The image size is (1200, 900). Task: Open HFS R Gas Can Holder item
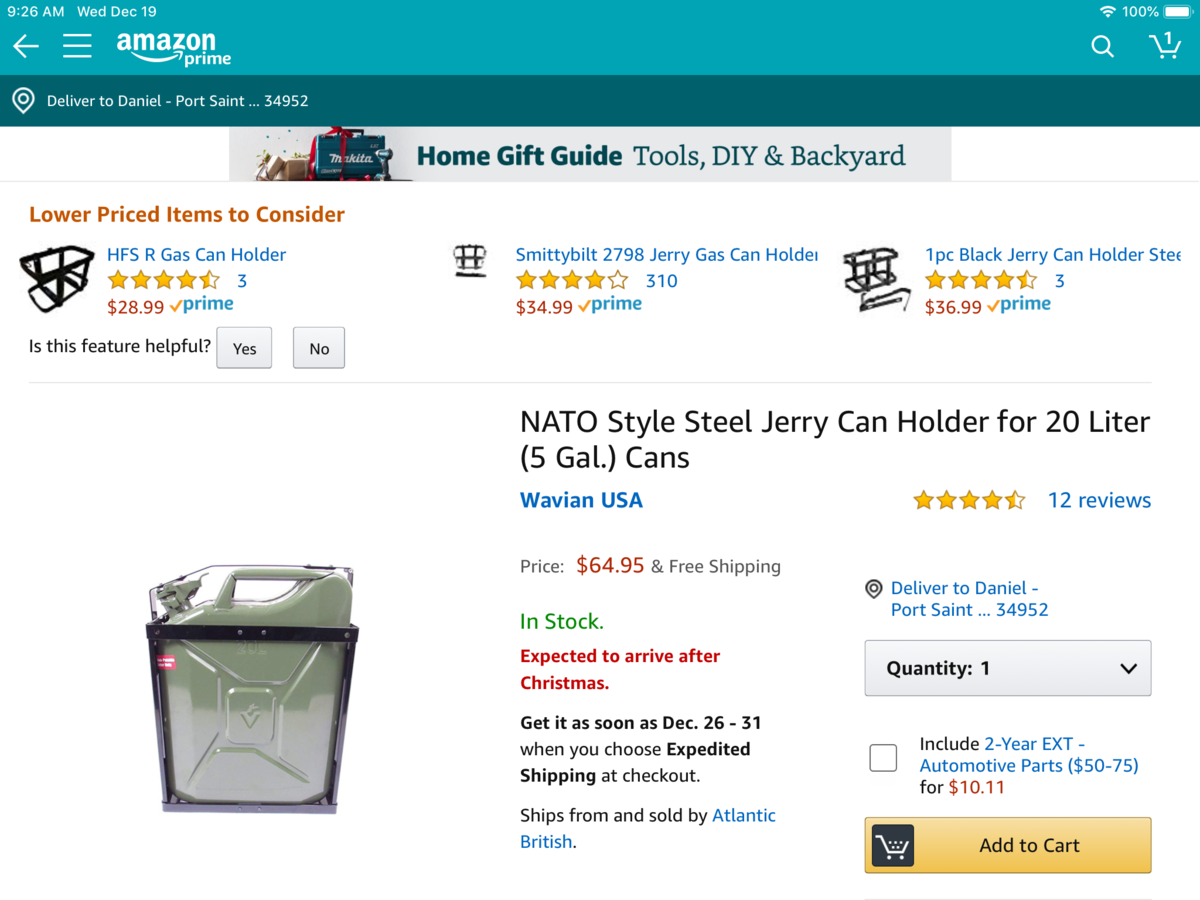coord(196,255)
